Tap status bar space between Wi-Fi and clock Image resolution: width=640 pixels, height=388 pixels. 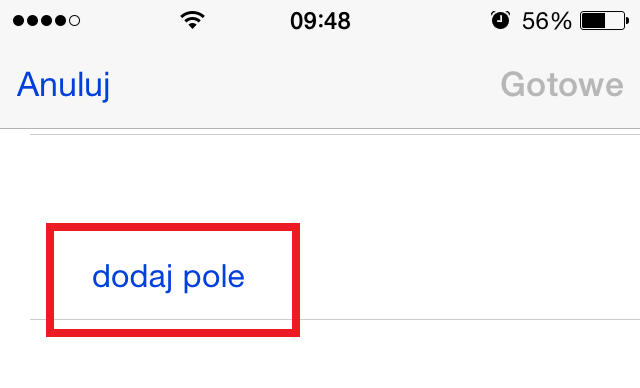click(x=247, y=20)
